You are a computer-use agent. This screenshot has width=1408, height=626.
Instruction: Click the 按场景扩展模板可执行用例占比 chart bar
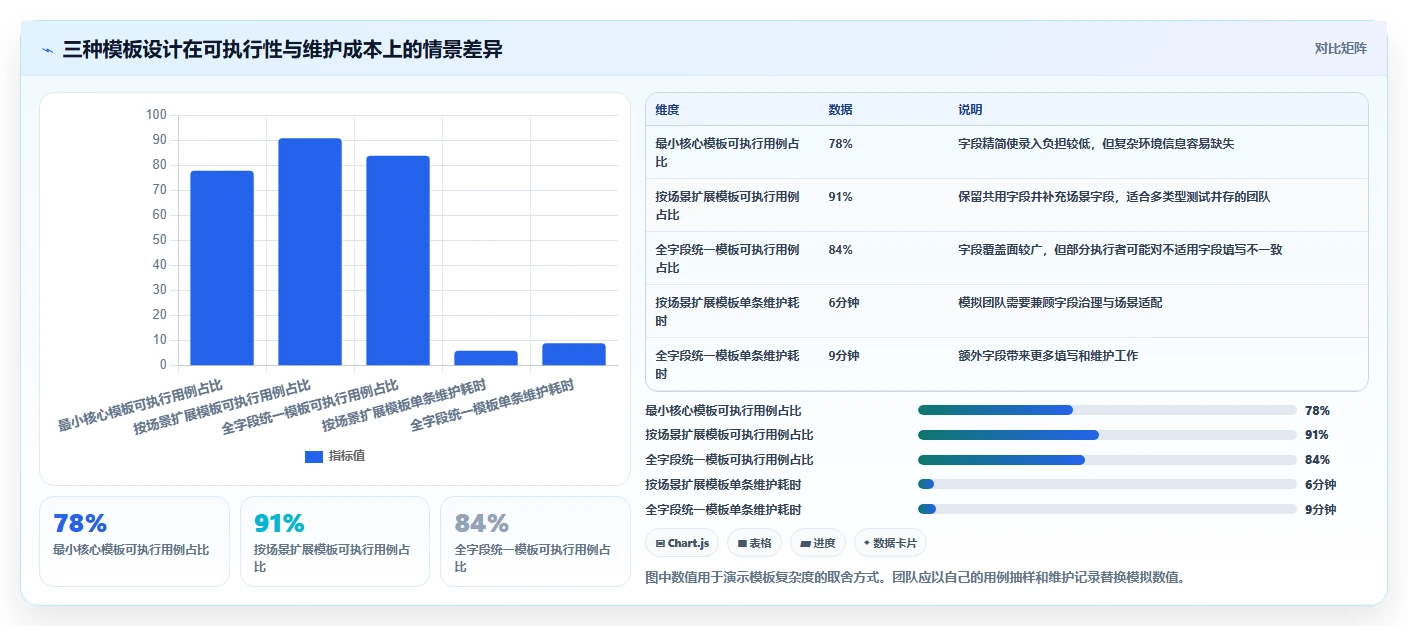click(310, 252)
